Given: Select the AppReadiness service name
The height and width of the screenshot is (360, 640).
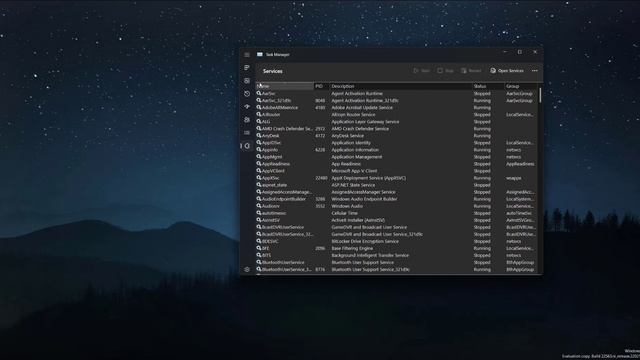Looking at the screenshot, I should (x=276, y=164).
